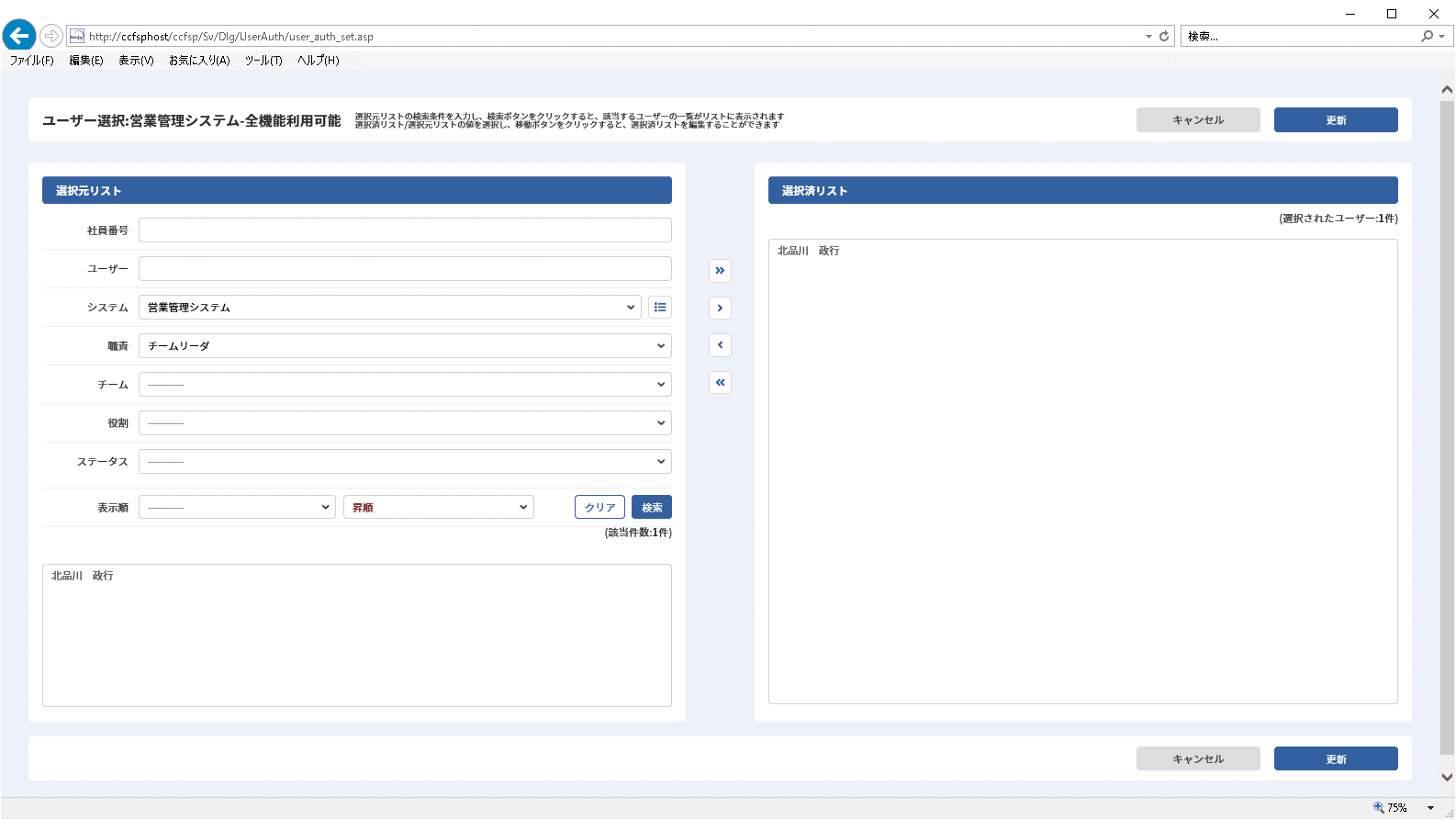
Task: Open the 表示順 field dropdown
Action: tap(237, 508)
